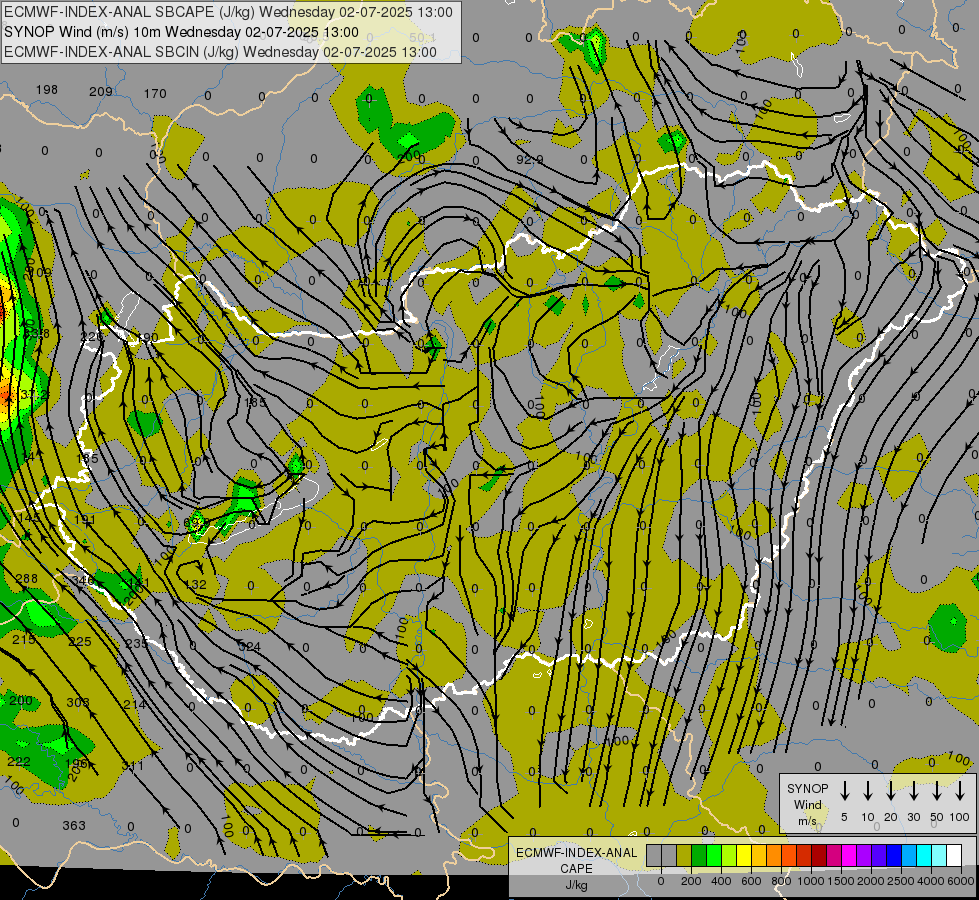Screen dimensions: 979x900
Task: Click the 'SYNOP Wind m/s' legend label
Action: [807, 804]
